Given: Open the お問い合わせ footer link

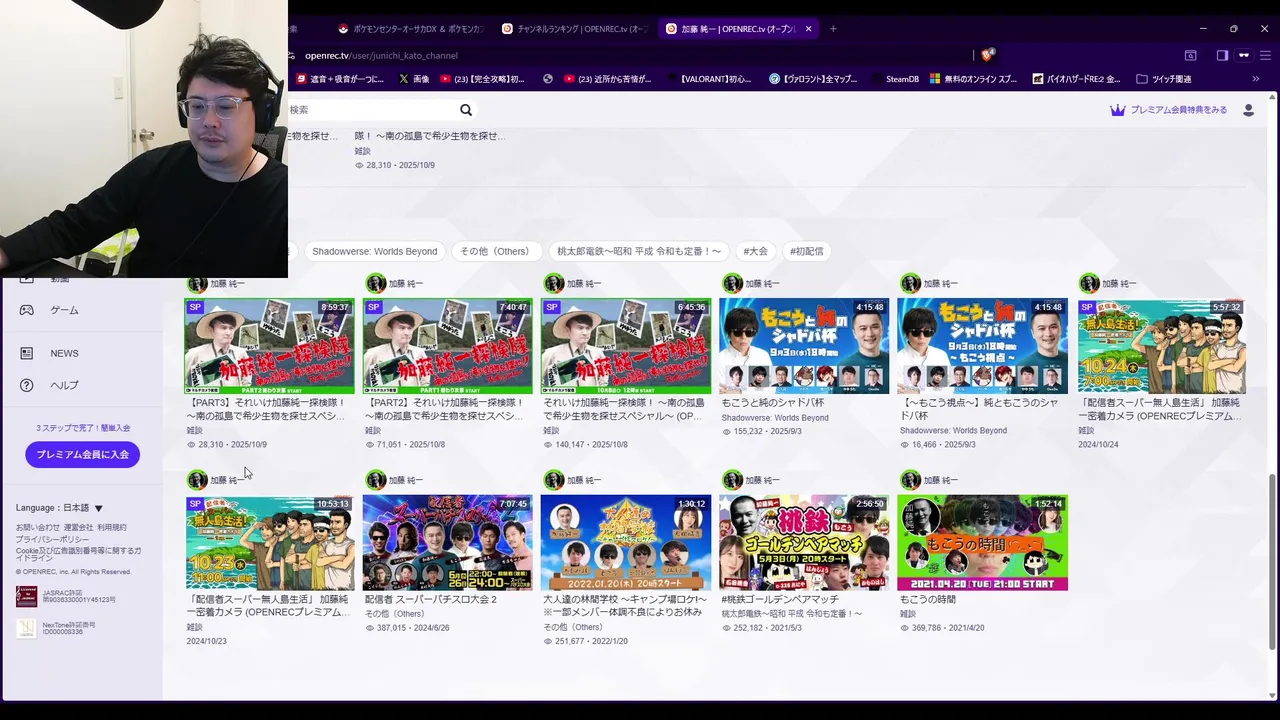Looking at the screenshot, I should 37,527.
